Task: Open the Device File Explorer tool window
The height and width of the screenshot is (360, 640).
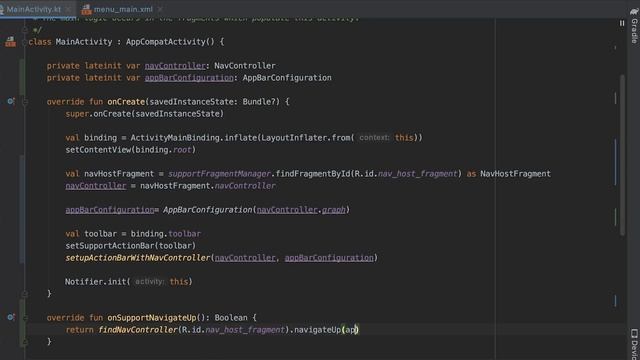Action: coord(634,344)
